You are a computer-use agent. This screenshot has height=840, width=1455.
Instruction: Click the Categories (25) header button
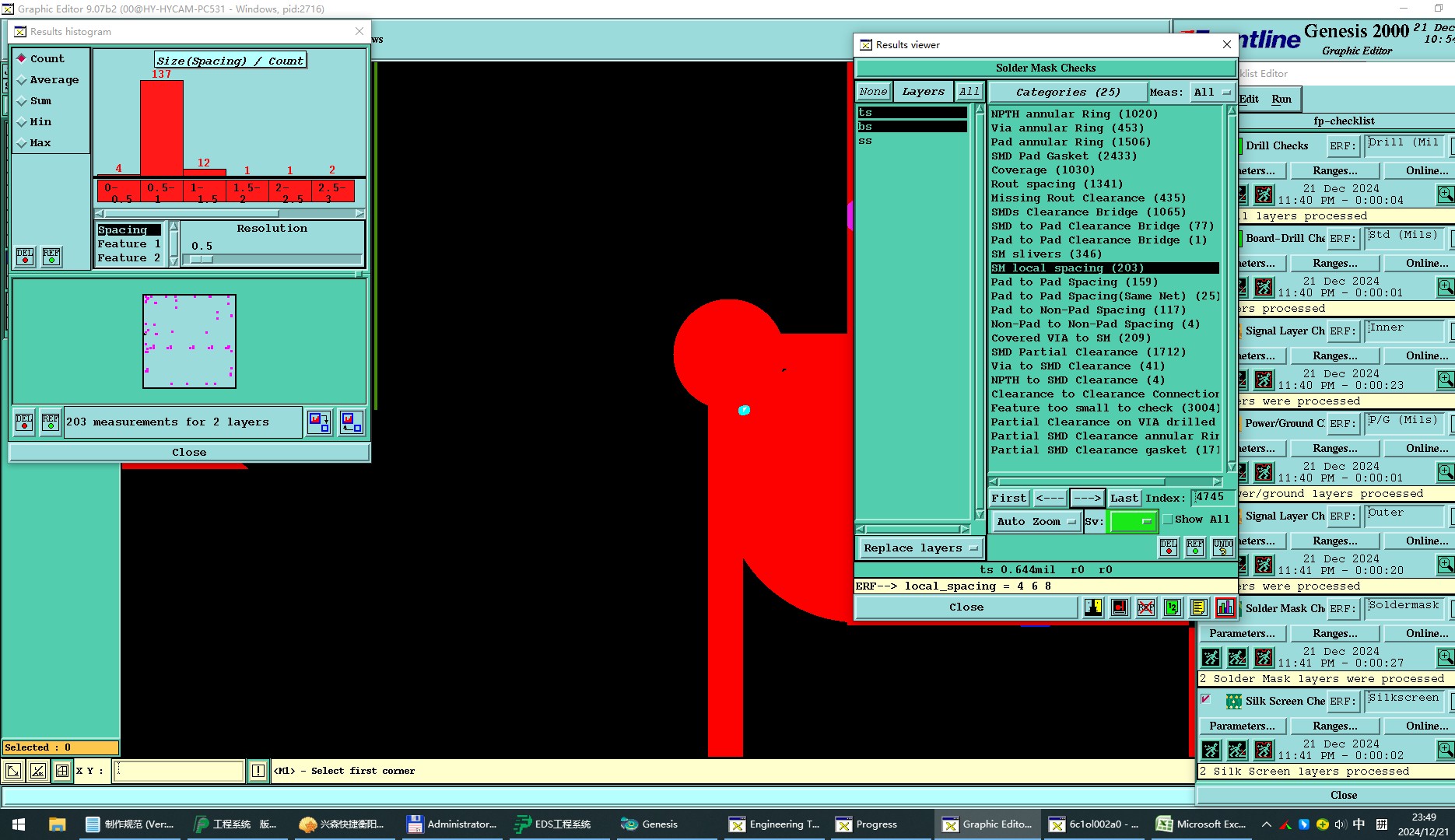(x=1068, y=92)
